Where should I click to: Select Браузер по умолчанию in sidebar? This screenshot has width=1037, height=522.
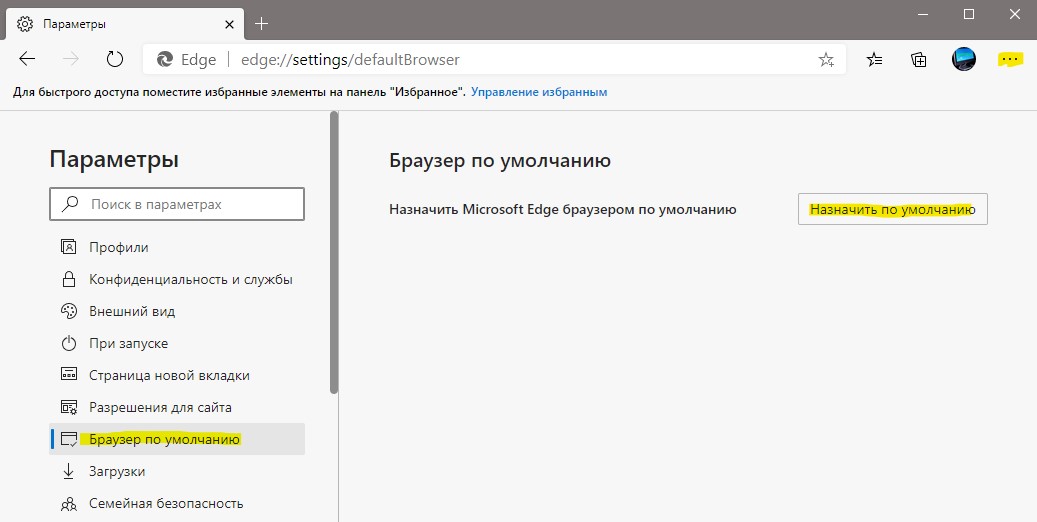[x=177, y=439]
